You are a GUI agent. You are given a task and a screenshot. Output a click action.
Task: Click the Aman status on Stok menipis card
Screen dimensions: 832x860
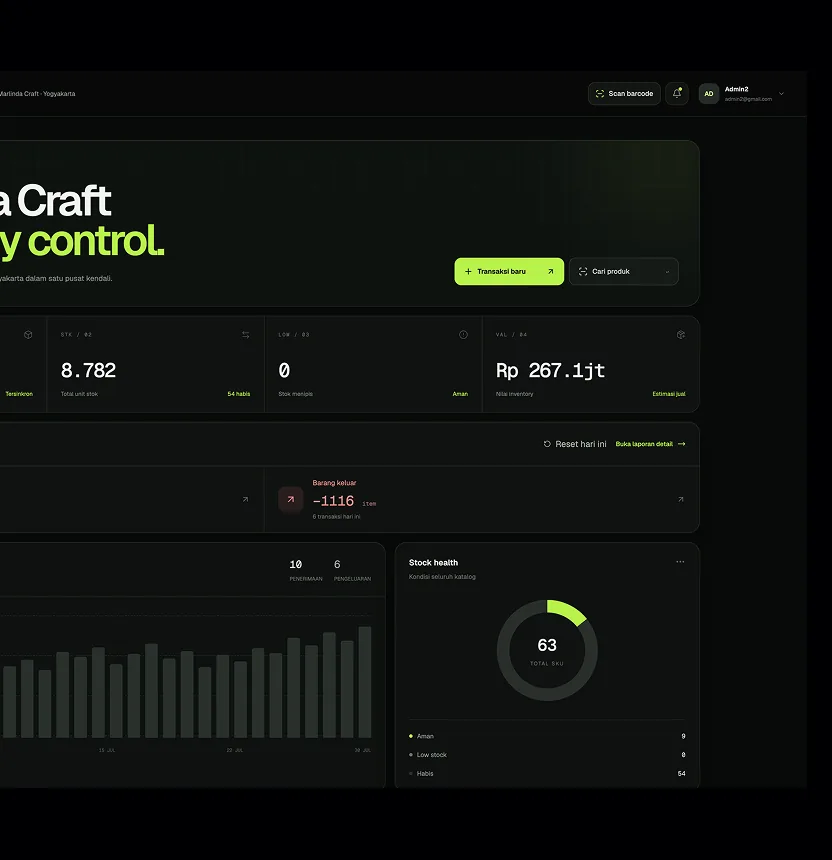(x=460, y=394)
